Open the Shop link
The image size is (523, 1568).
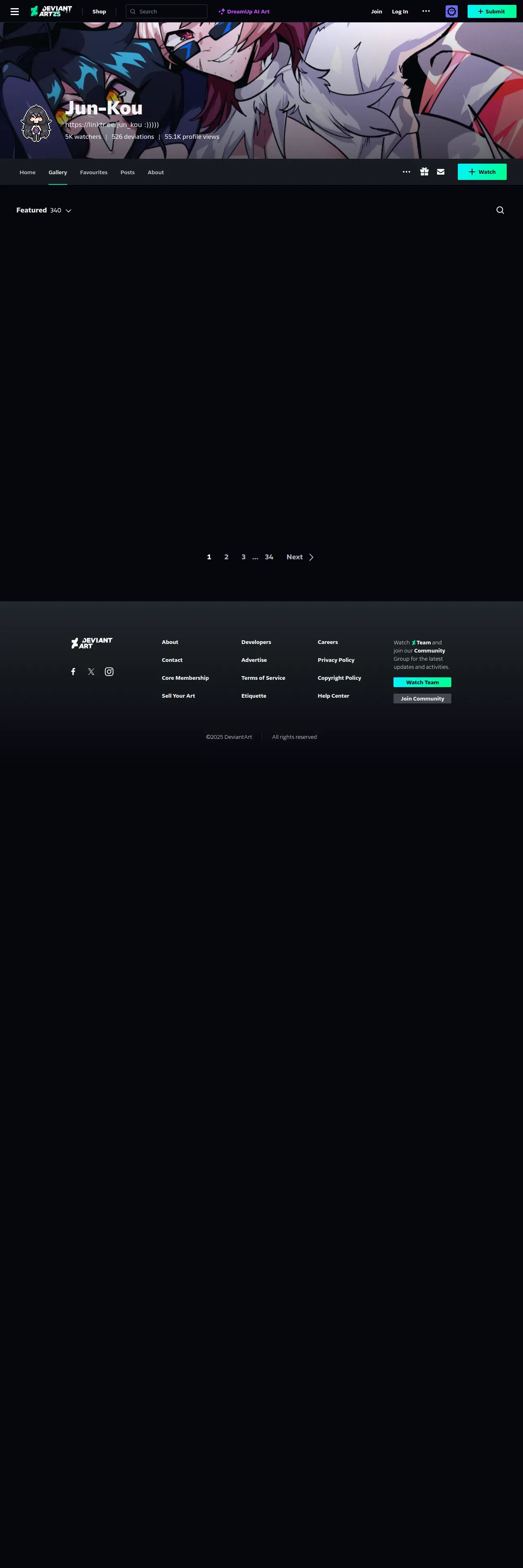(x=99, y=11)
